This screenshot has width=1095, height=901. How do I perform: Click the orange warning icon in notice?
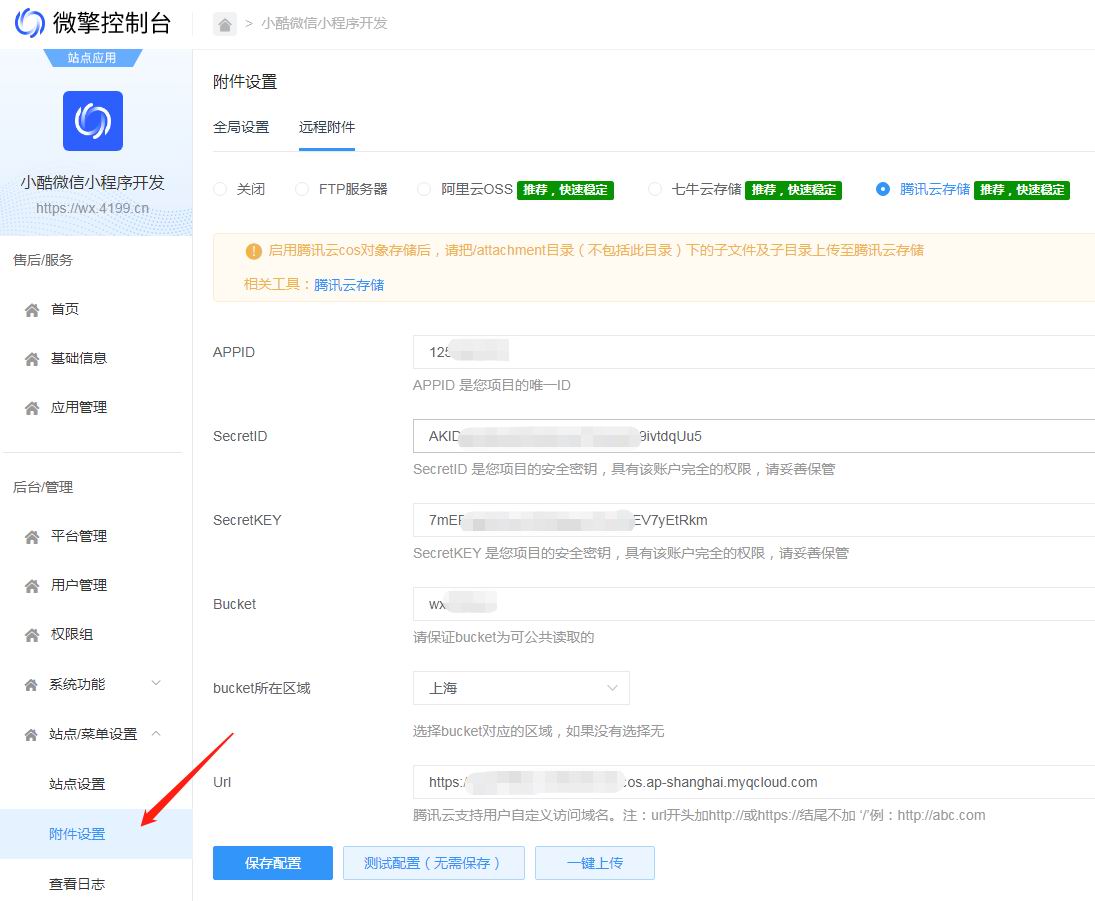click(253, 251)
